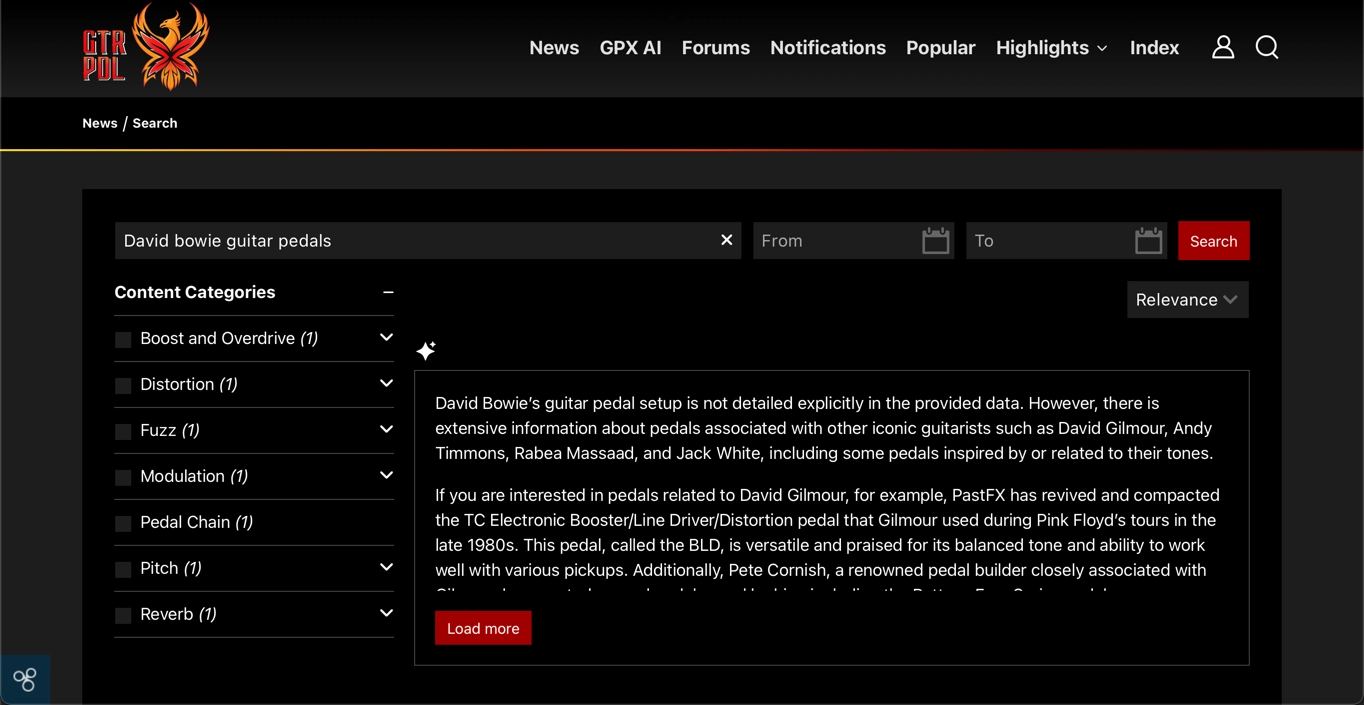Check the Pedal Chain category checkbox

123,524
